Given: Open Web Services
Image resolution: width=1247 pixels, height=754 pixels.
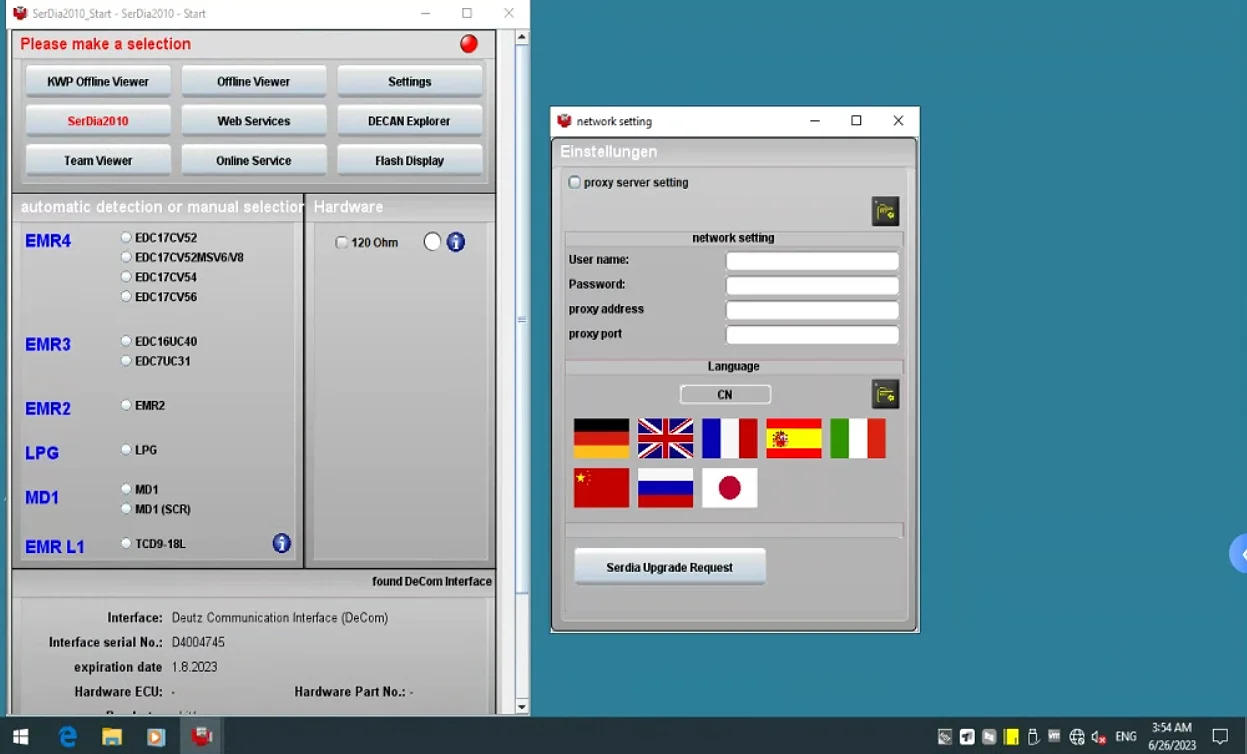Looking at the screenshot, I should (x=254, y=121).
